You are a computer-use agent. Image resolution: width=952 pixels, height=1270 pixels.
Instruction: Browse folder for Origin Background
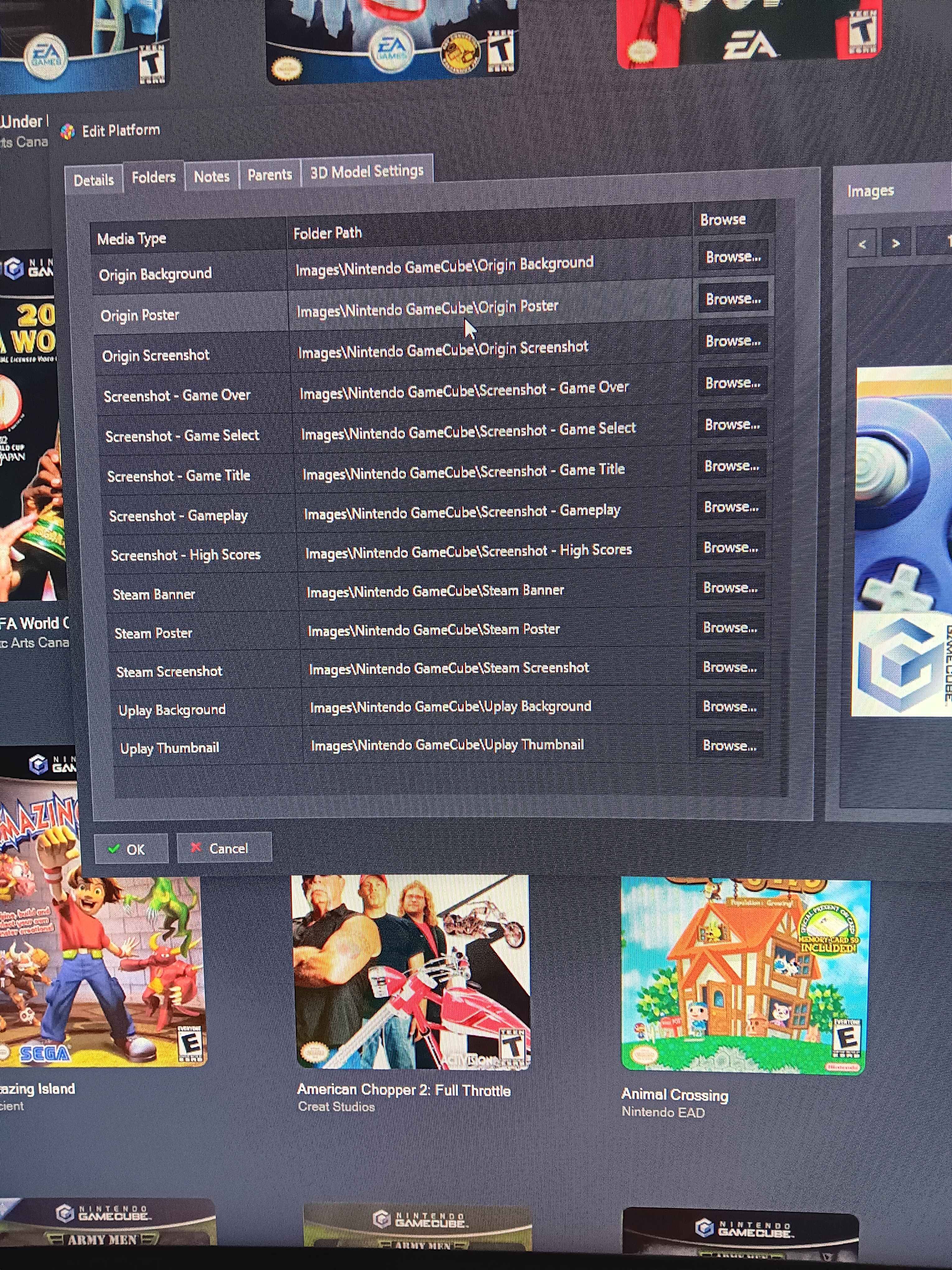coord(733,256)
